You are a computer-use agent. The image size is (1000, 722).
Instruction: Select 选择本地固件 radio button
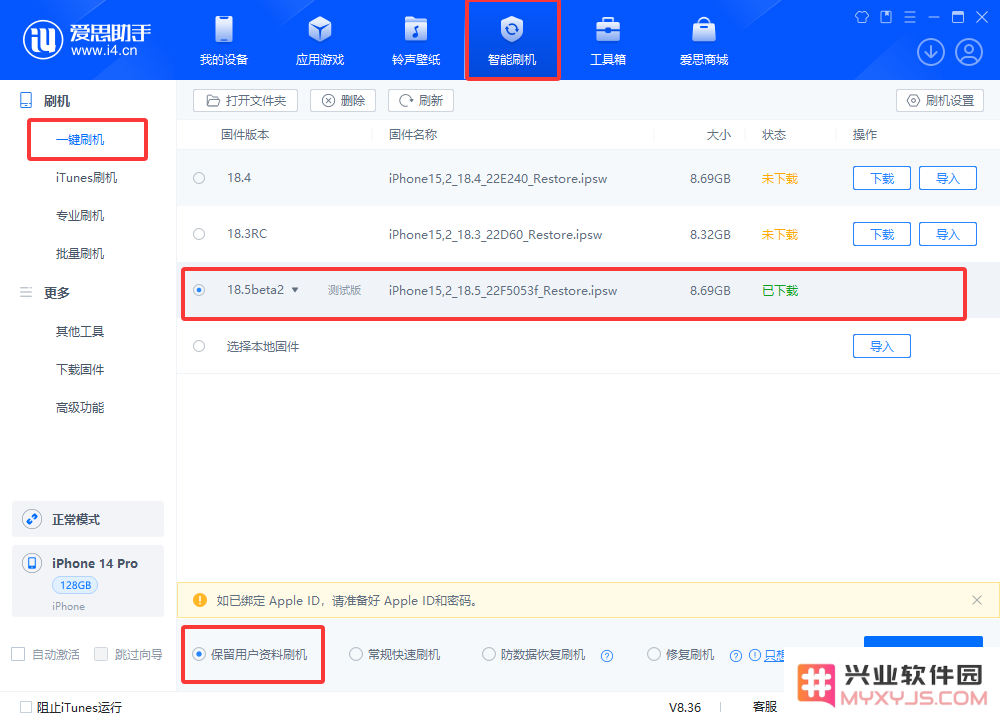tap(199, 346)
